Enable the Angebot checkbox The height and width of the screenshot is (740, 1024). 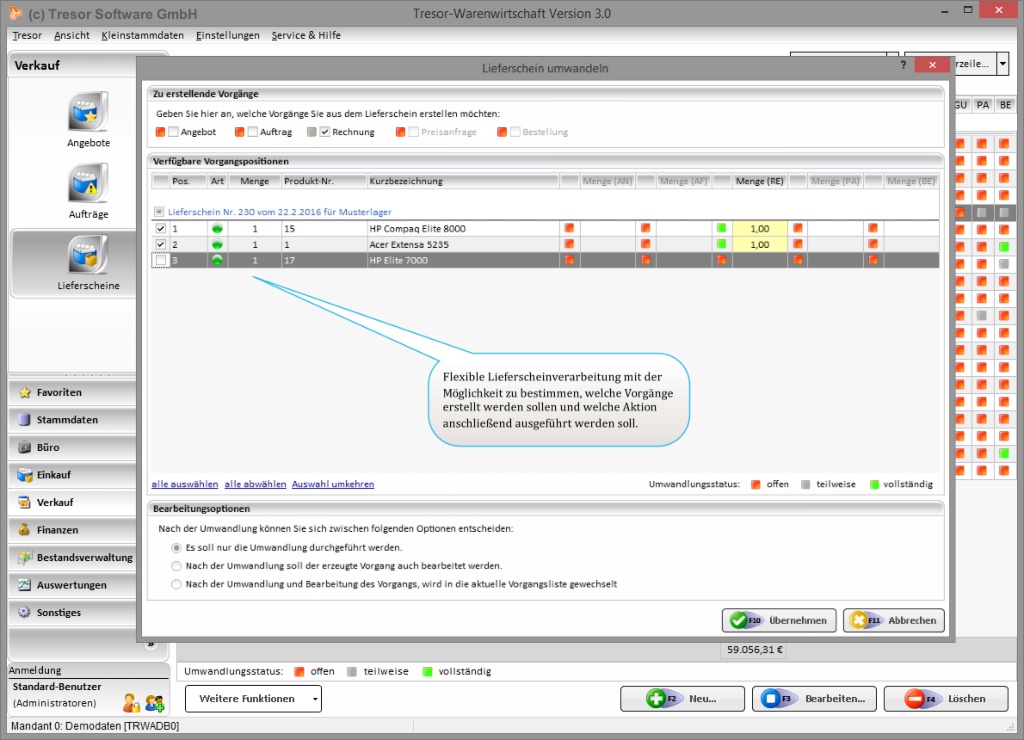click(x=174, y=132)
